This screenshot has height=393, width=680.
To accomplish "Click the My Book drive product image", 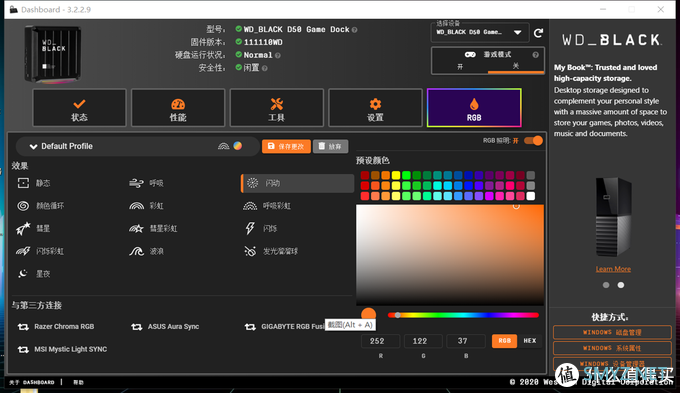I will click(x=613, y=216).
